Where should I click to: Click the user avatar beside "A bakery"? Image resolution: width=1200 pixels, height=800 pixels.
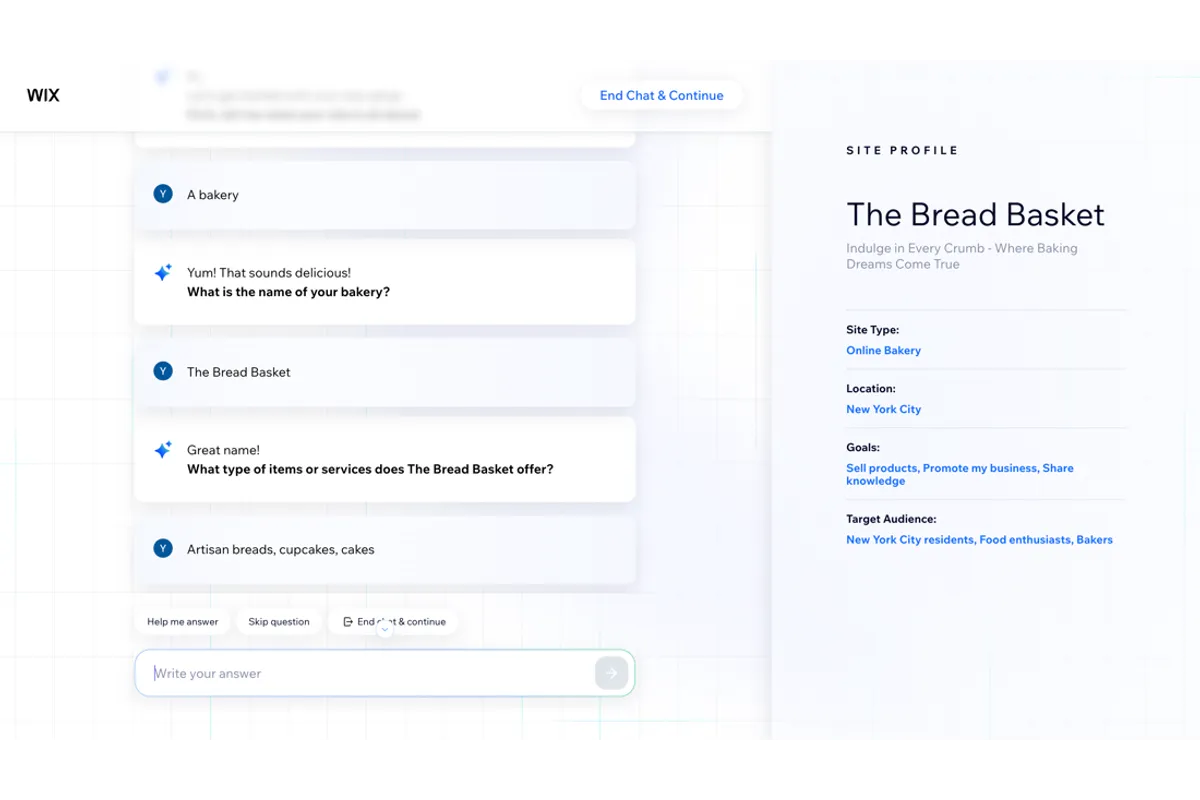click(163, 194)
